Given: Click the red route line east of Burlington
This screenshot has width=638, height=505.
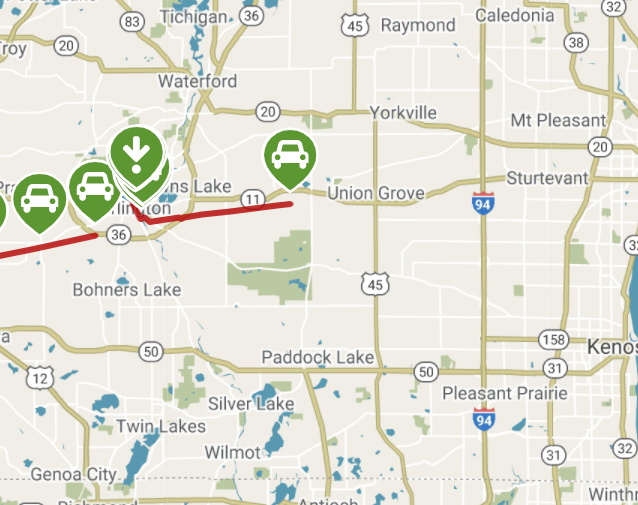Looking at the screenshot, I should (x=220, y=212).
